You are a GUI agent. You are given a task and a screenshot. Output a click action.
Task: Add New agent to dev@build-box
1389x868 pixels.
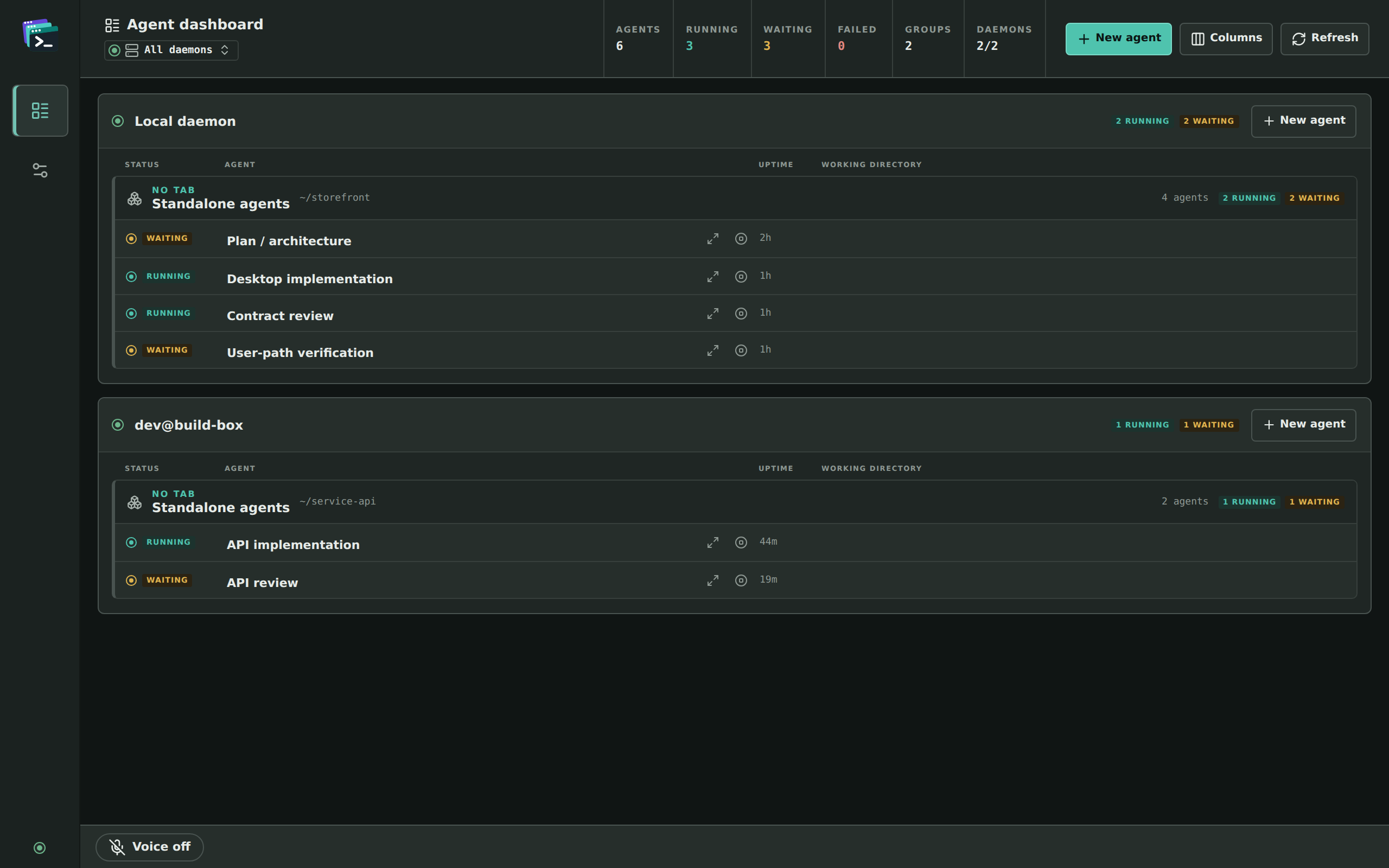[1303, 425]
